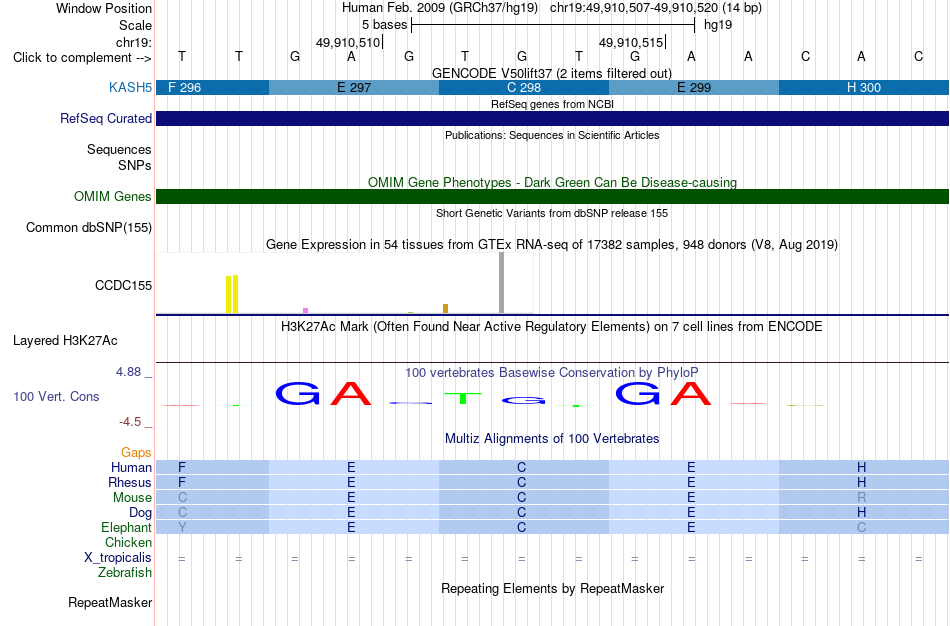Click the '5 bases' scale text
The image size is (950, 626).
pyautogui.click(x=385, y=25)
